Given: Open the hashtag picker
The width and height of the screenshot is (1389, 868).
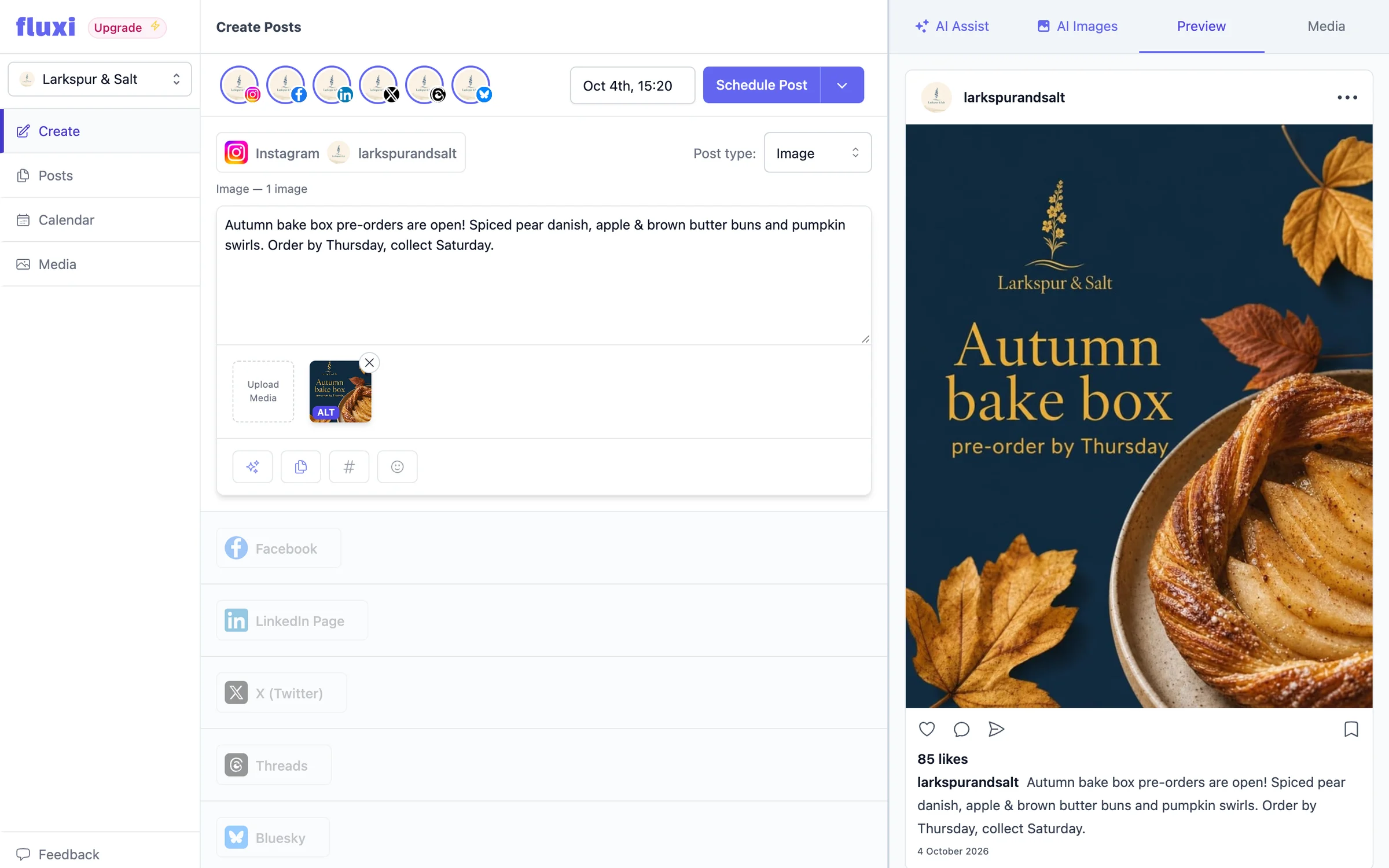Looking at the screenshot, I should [x=349, y=466].
